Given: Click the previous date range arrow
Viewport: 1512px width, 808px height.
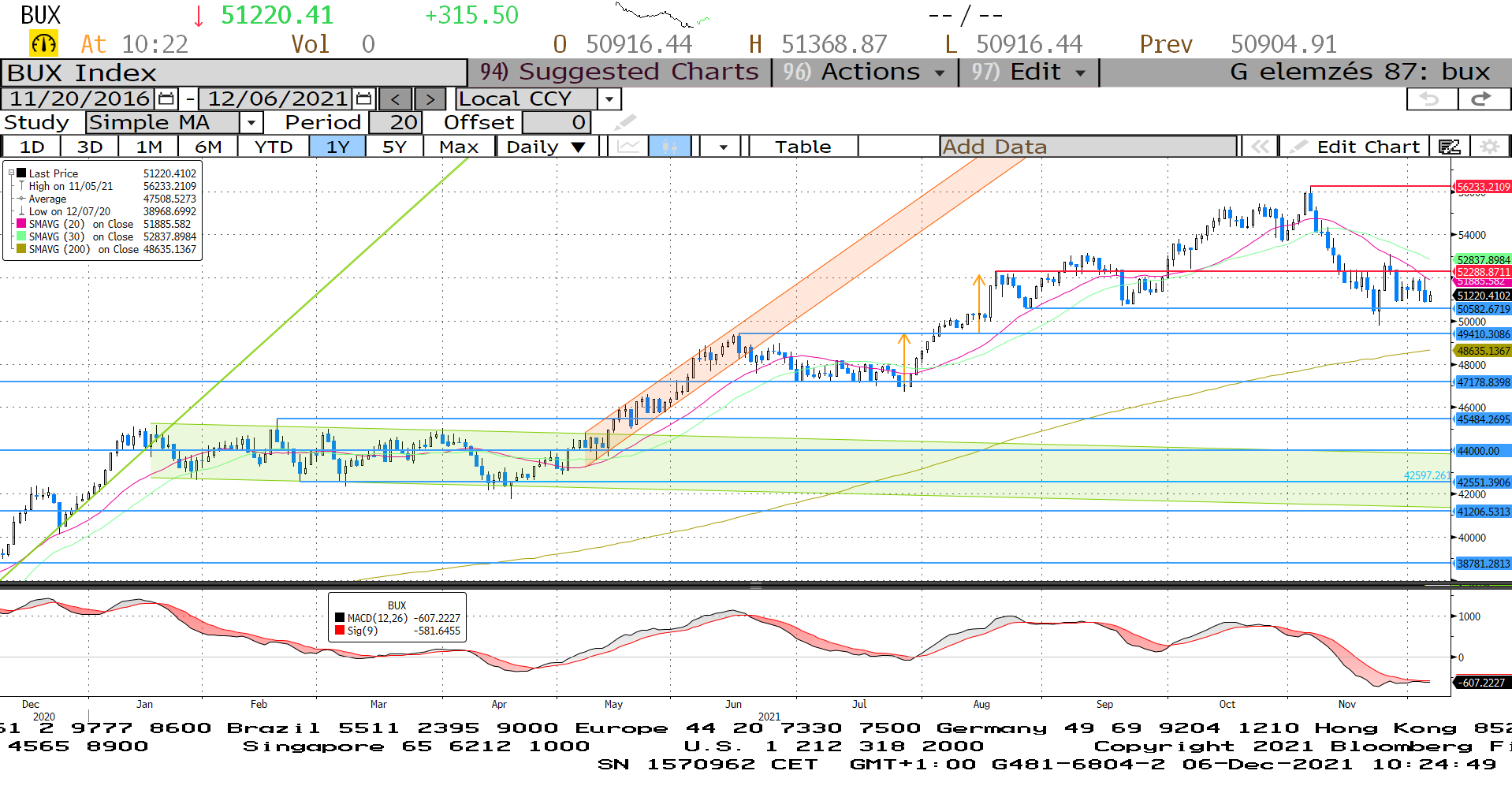Looking at the screenshot, I should click(x=396, y=99).
